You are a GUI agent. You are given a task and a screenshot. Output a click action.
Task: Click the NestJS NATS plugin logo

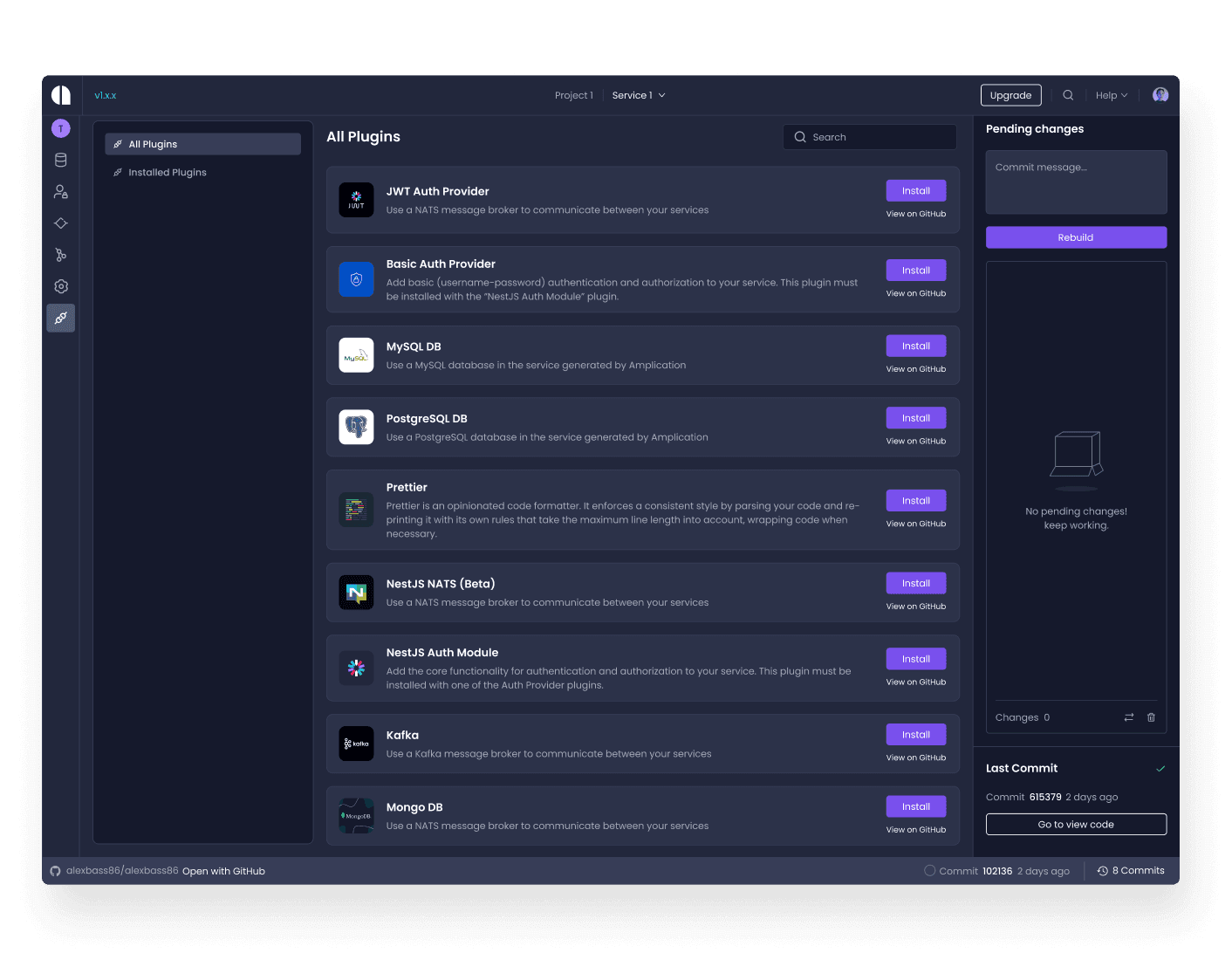[356, 593]
